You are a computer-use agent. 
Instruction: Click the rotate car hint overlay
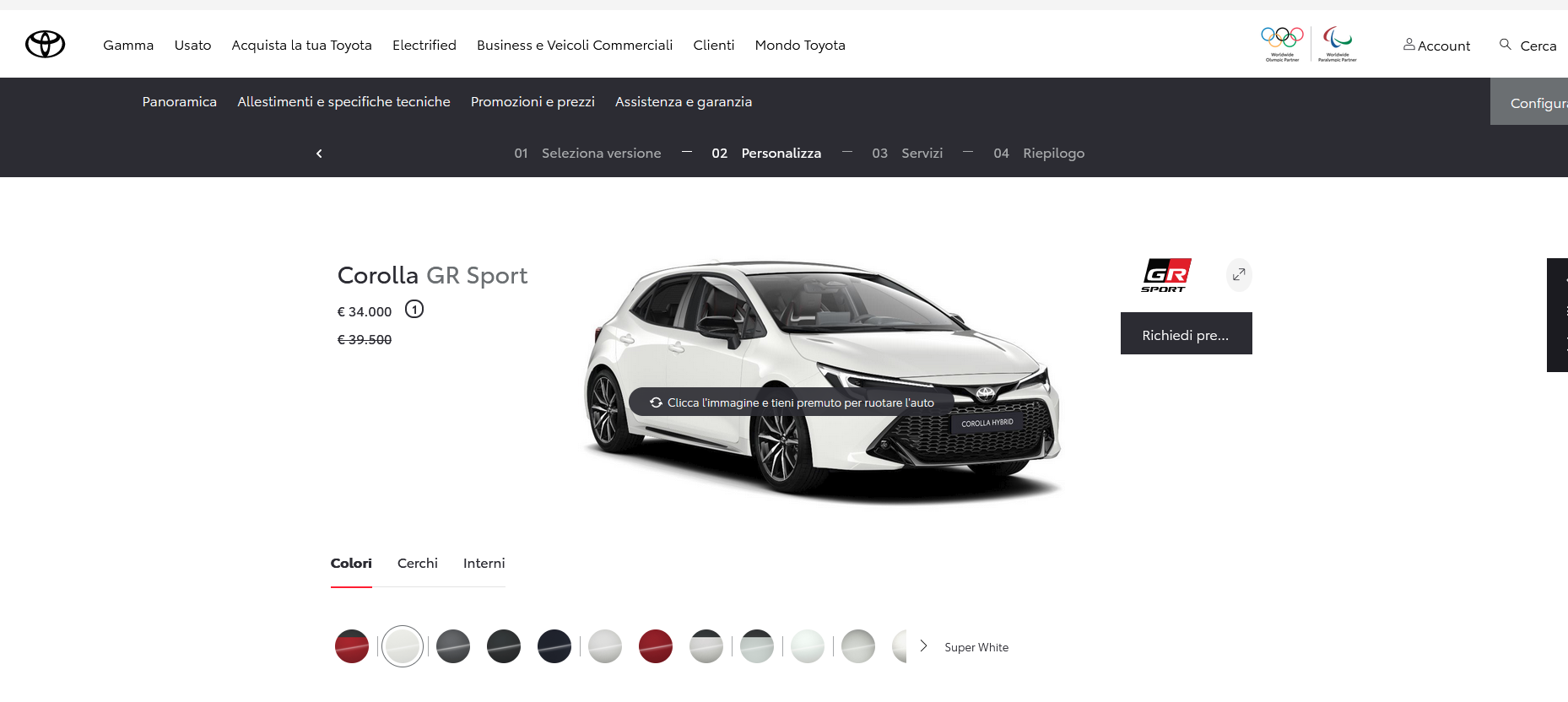(x=792, y=402)
